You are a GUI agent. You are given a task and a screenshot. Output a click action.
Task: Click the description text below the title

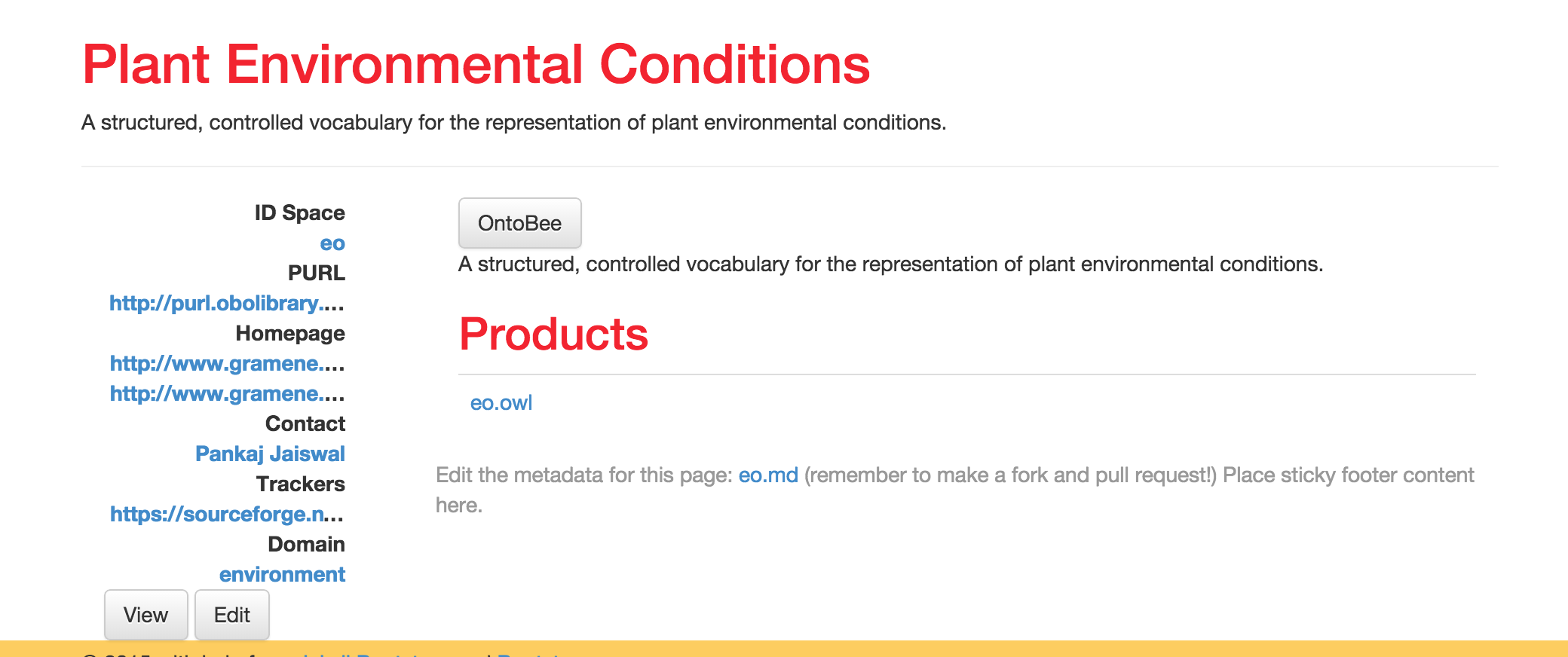click(x=513, y=123)
